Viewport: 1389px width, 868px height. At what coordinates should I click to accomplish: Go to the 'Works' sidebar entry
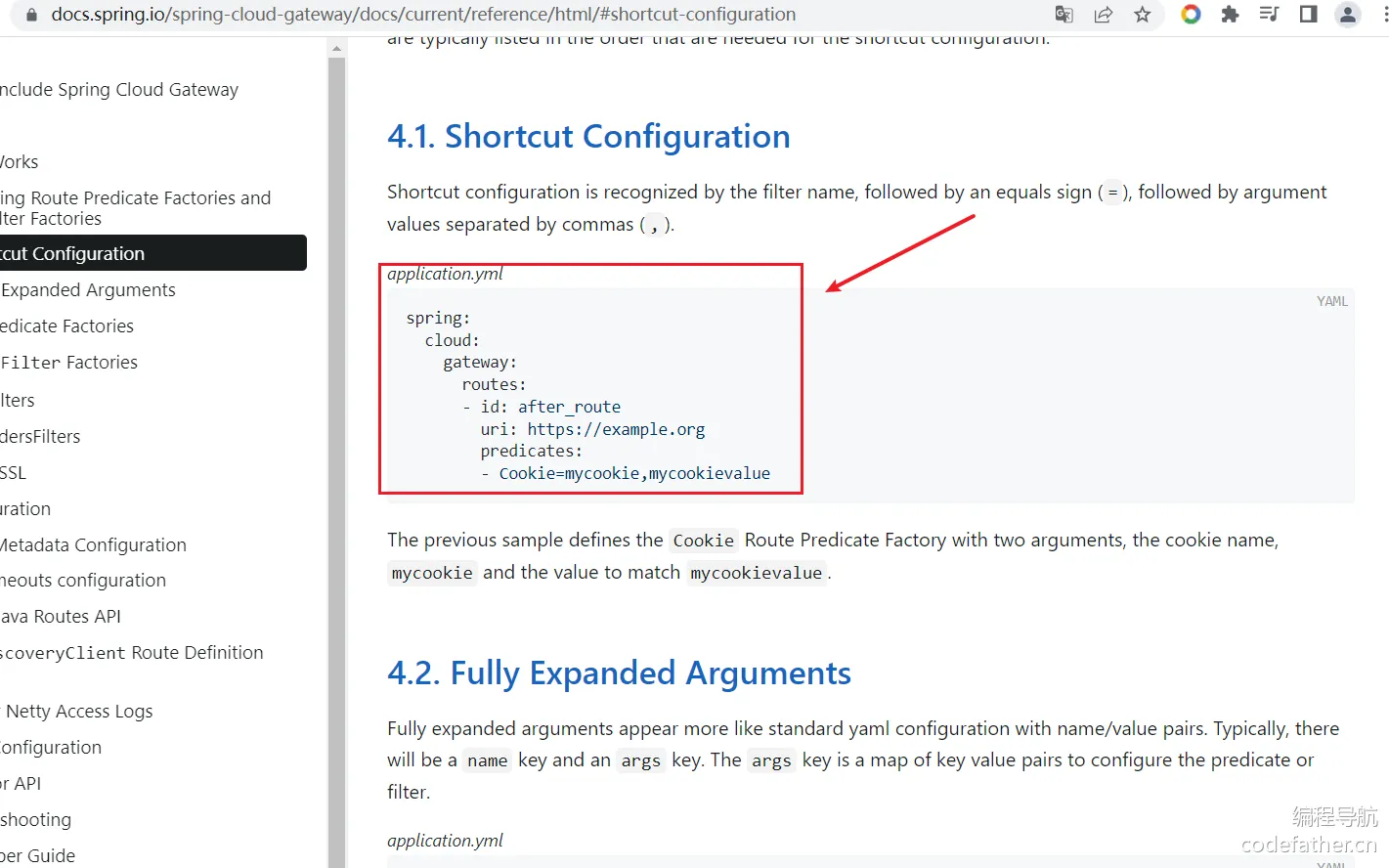[x=20, y=162]
